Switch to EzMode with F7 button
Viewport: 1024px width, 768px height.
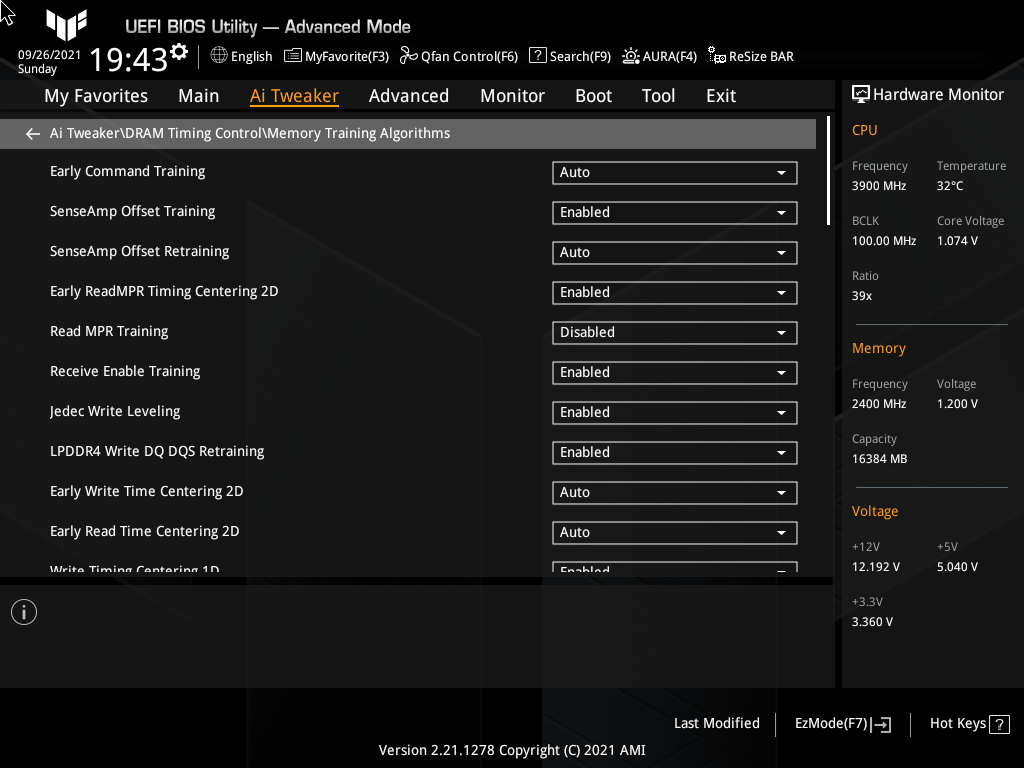(x=841, y=723)
